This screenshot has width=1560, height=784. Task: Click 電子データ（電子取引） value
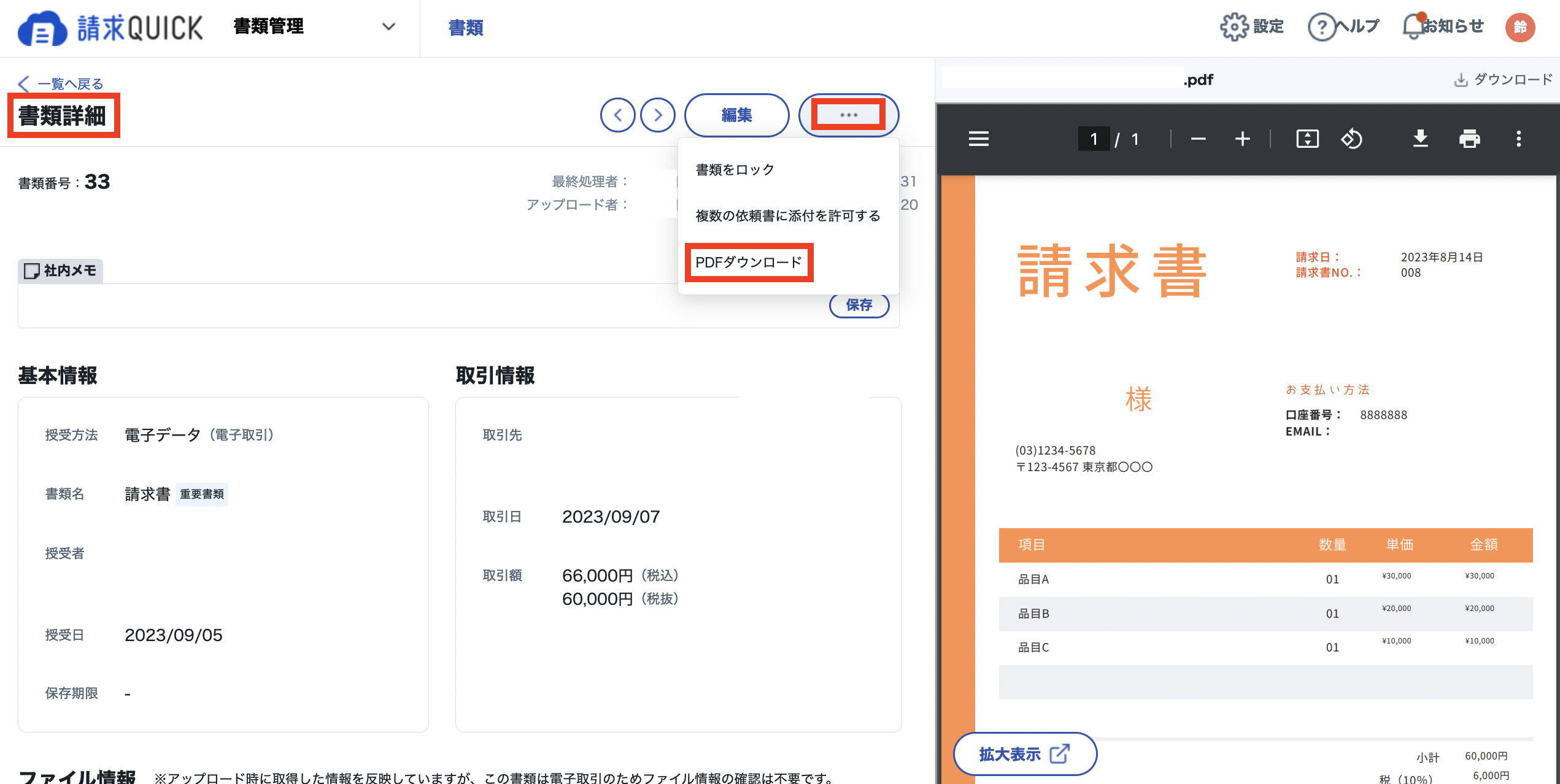click(x=199, y=435)
